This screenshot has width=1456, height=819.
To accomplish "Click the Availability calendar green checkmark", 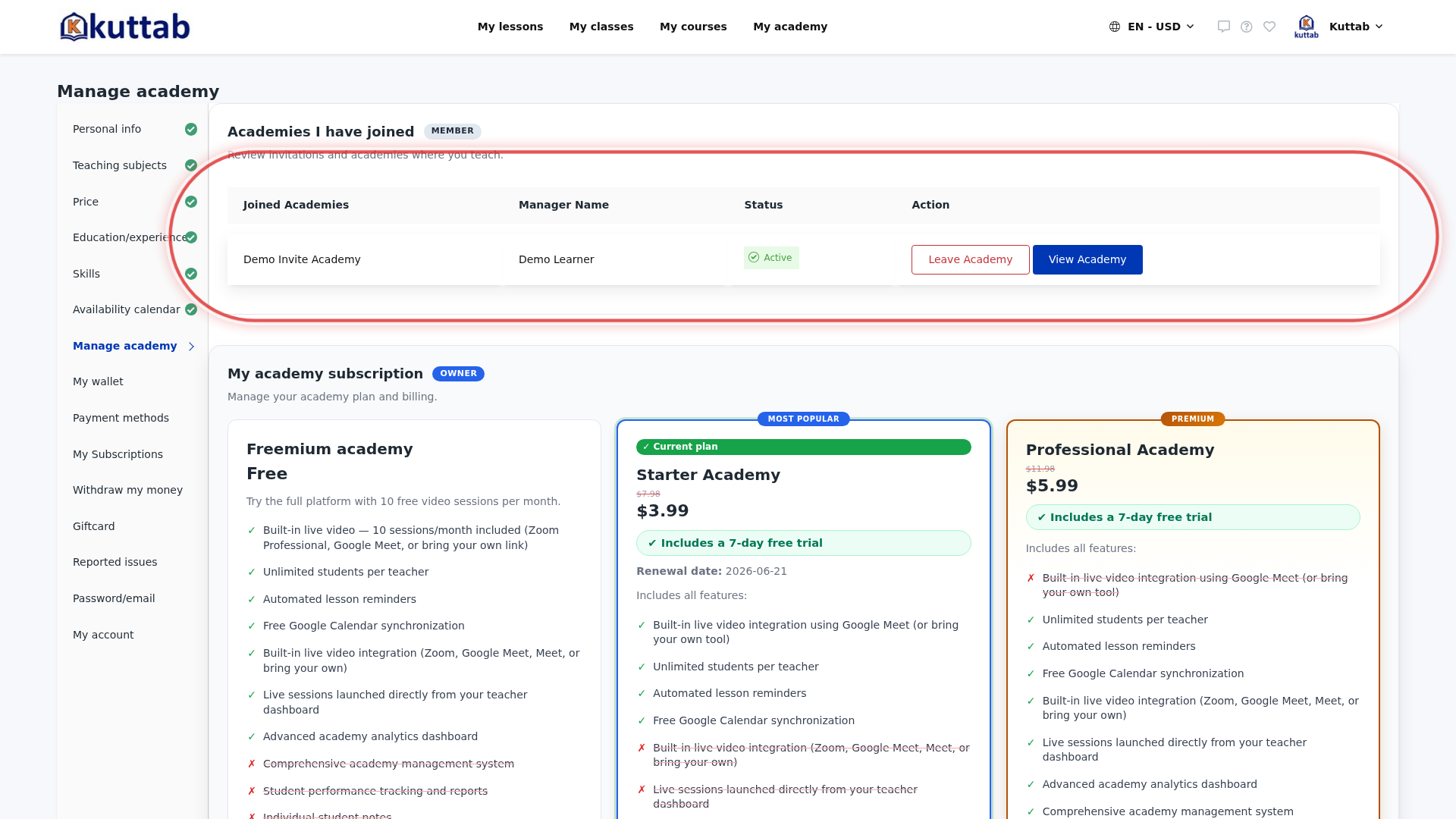I will click(191, 309).
